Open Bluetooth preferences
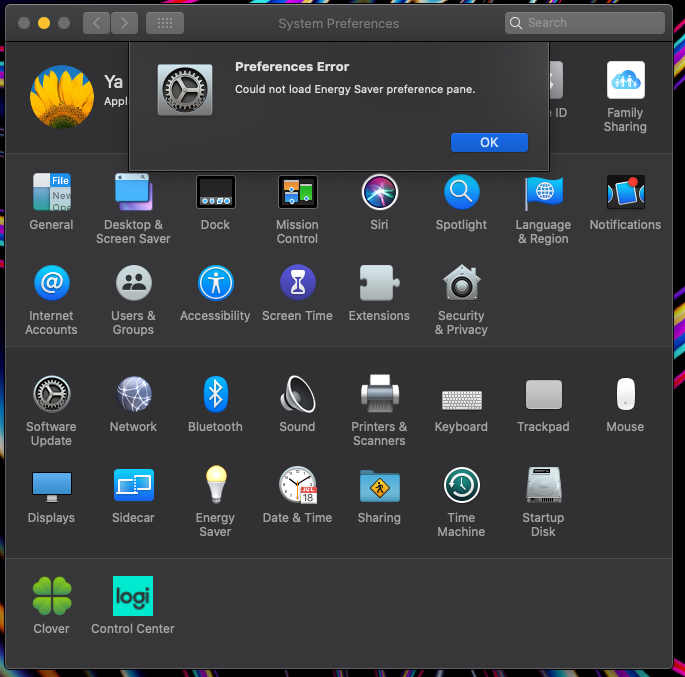This screenshot has width=685, height=677. point(216,394)
